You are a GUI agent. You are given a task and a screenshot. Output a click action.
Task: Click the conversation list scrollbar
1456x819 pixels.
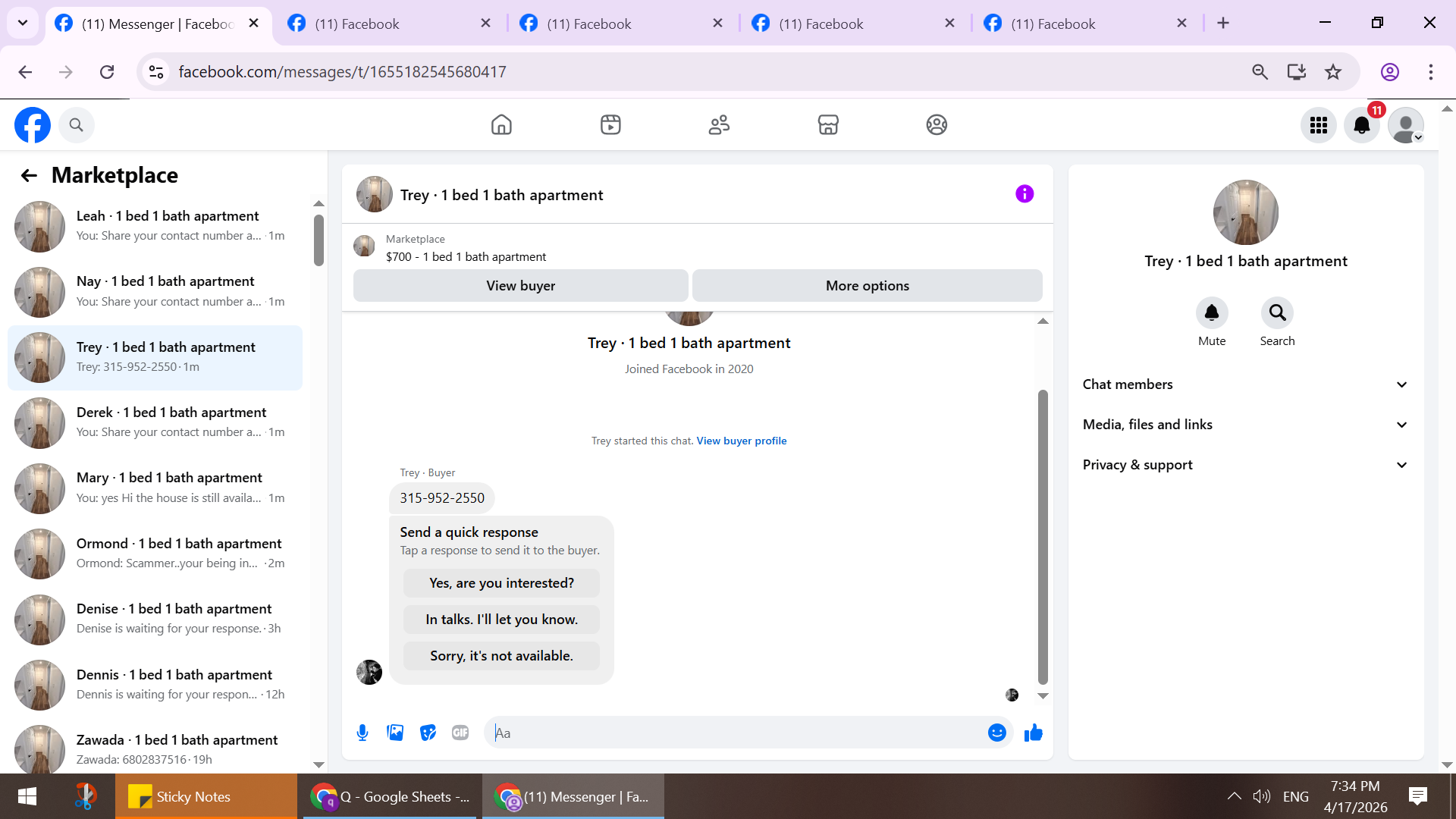[318, 241]
